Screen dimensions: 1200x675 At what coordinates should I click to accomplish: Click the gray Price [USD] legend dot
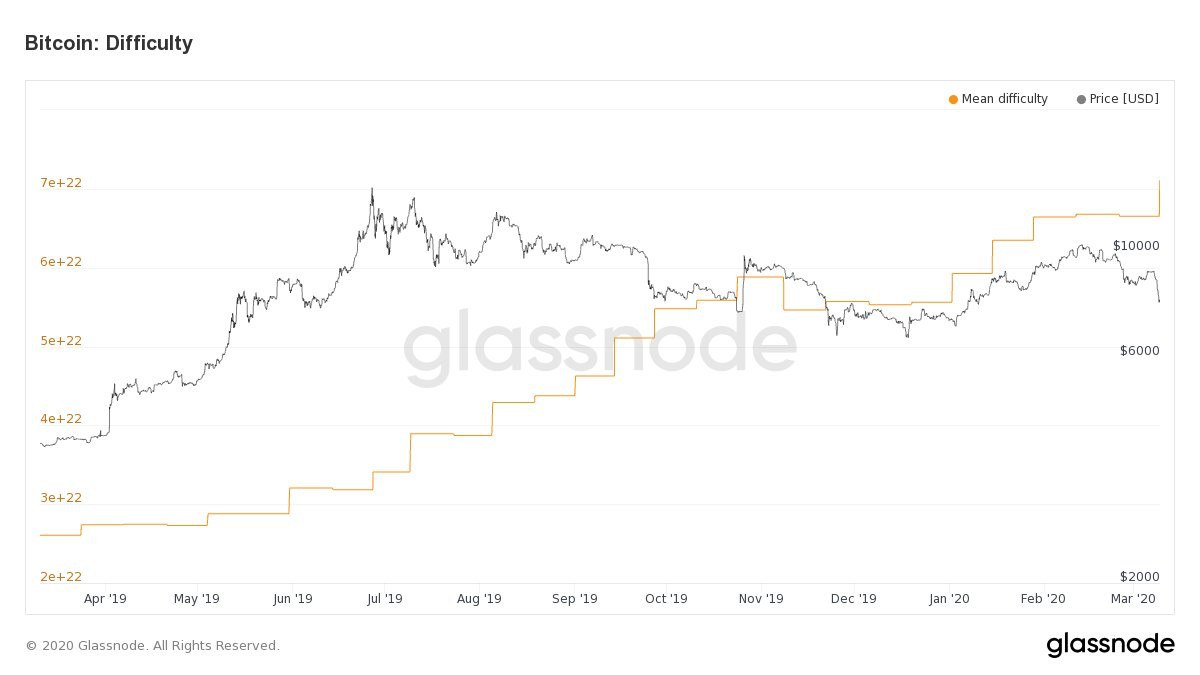tap(1081, 99)
